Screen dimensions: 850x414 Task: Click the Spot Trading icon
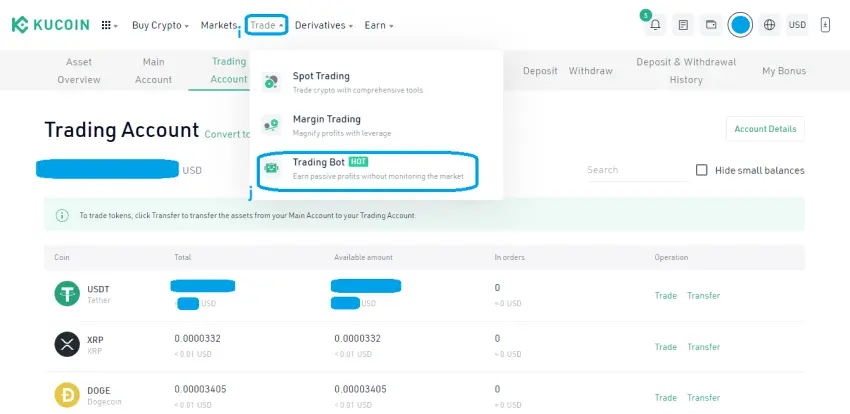(271, 82)
